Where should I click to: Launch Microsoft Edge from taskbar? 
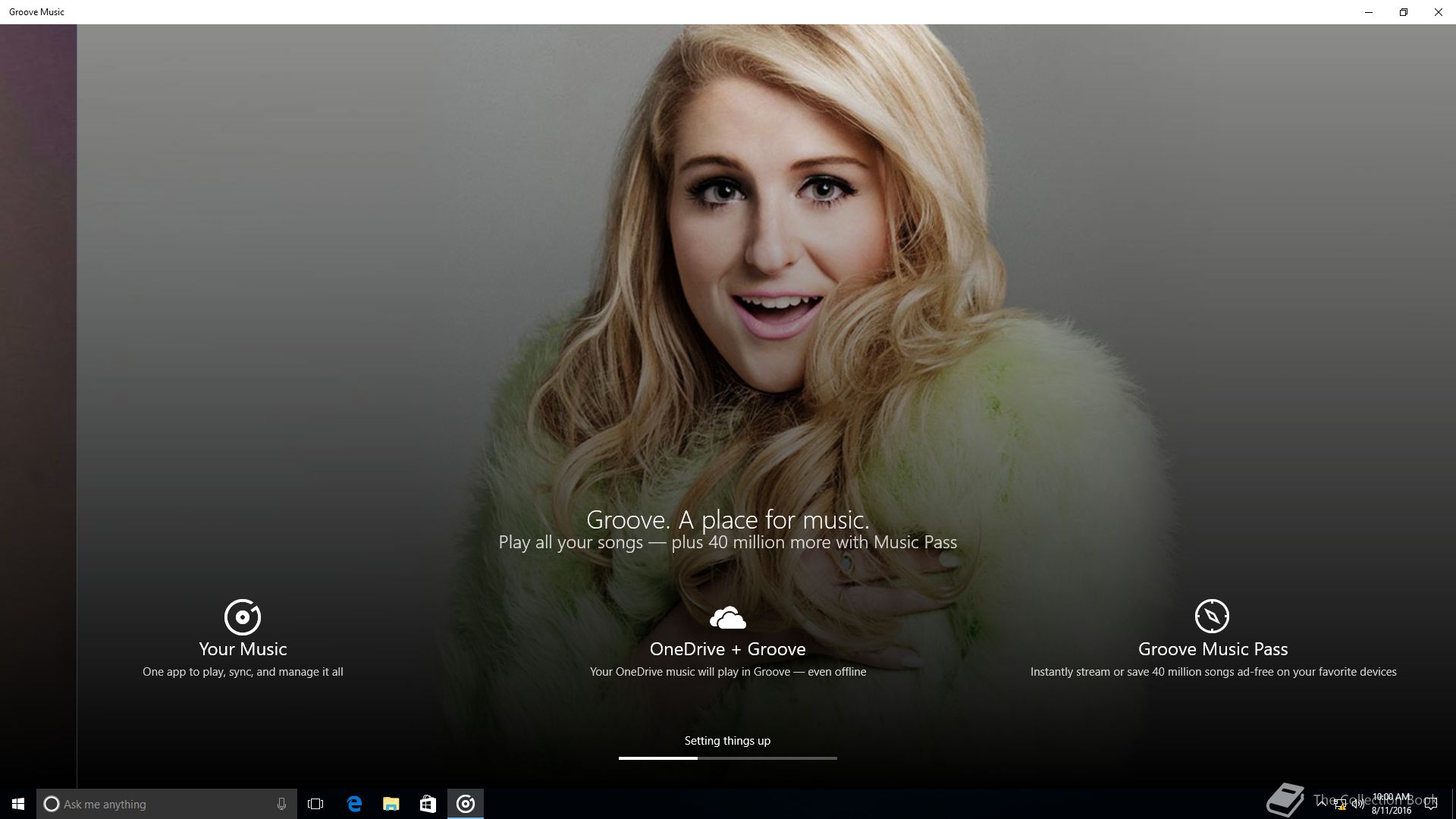tap(354, 804)
